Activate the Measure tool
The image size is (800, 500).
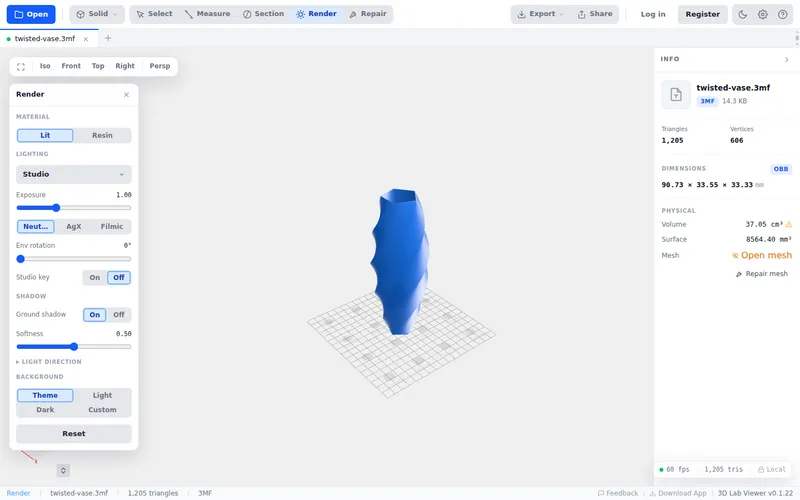(207, 14)
